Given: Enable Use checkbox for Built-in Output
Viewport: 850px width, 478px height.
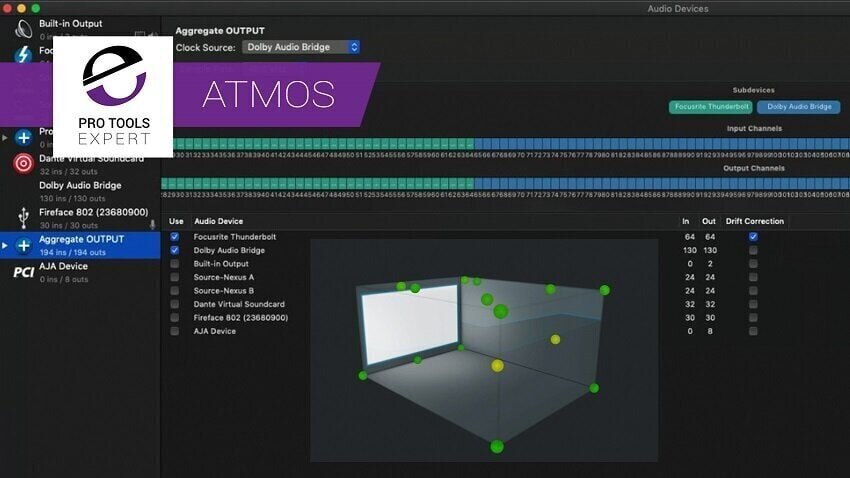Looking at the screenshot, I should pyautogui.click(x=175, y=264).
